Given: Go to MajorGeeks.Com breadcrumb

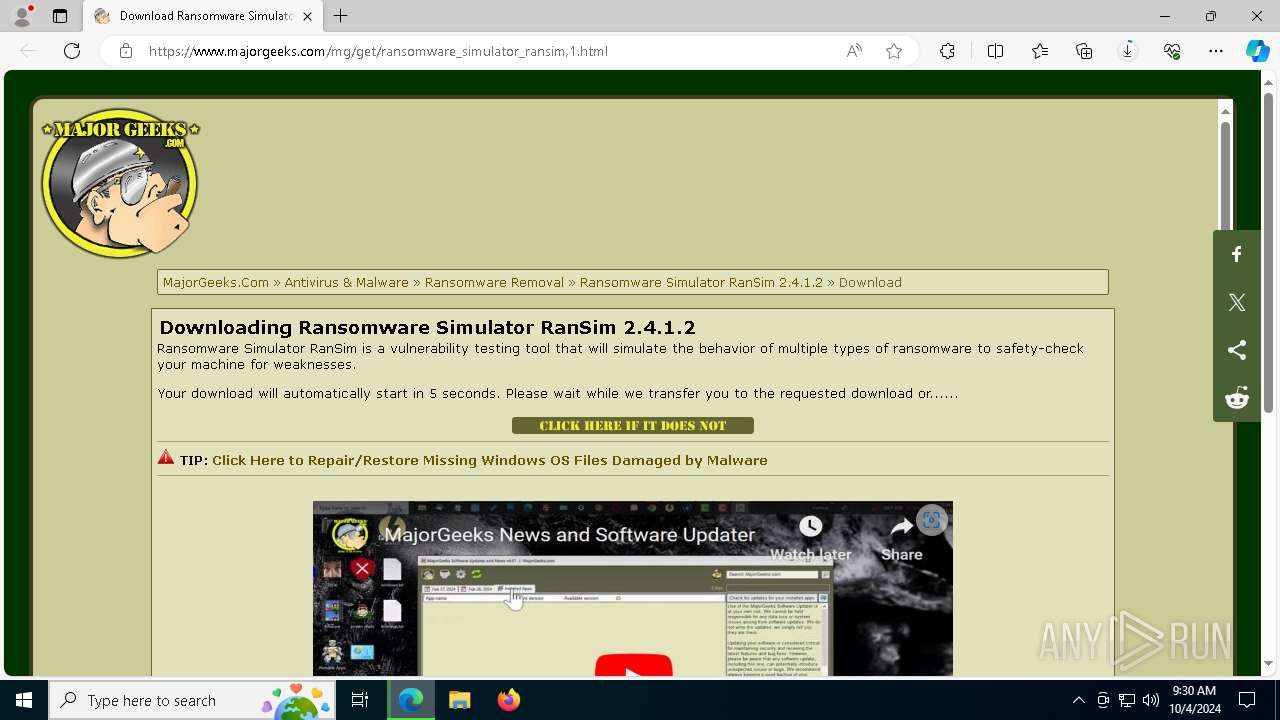Looking at the screenshot, I should [216, 282].
